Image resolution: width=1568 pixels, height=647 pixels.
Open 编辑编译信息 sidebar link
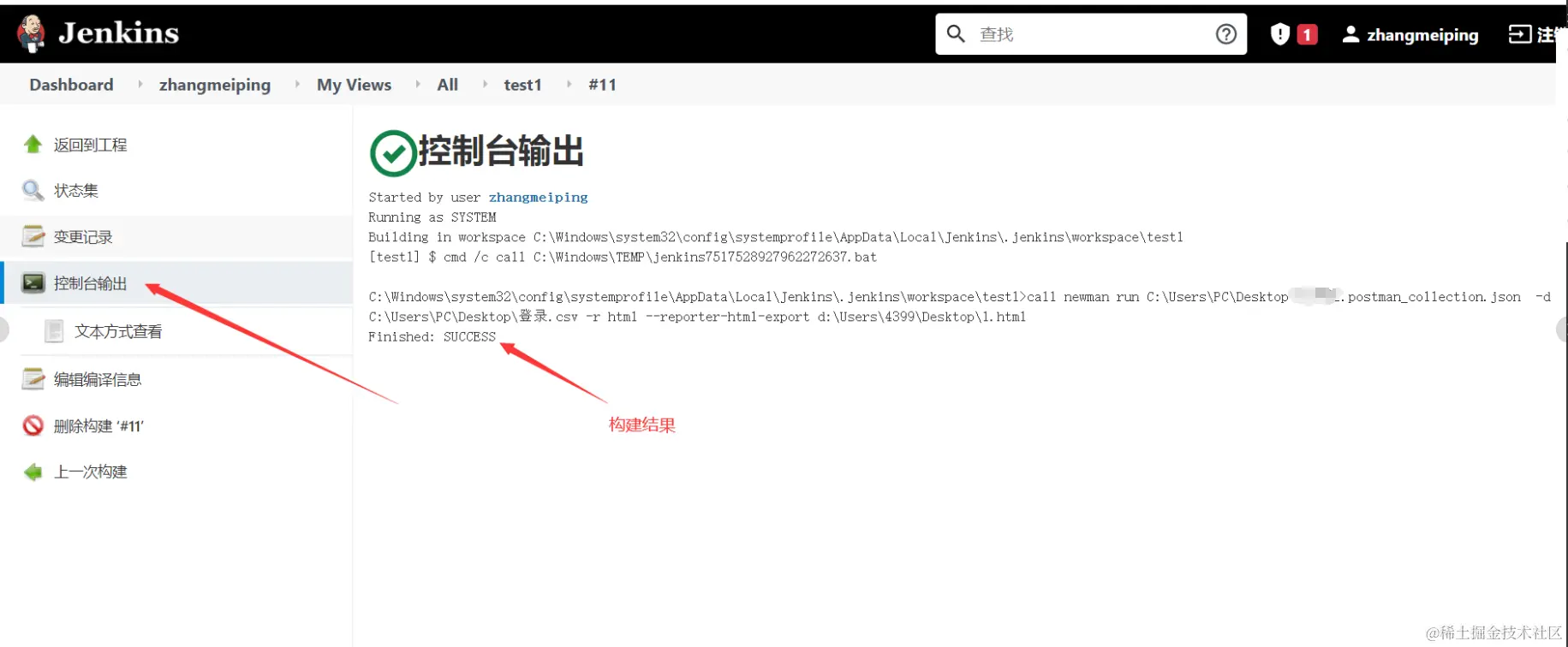pos(98,379)
